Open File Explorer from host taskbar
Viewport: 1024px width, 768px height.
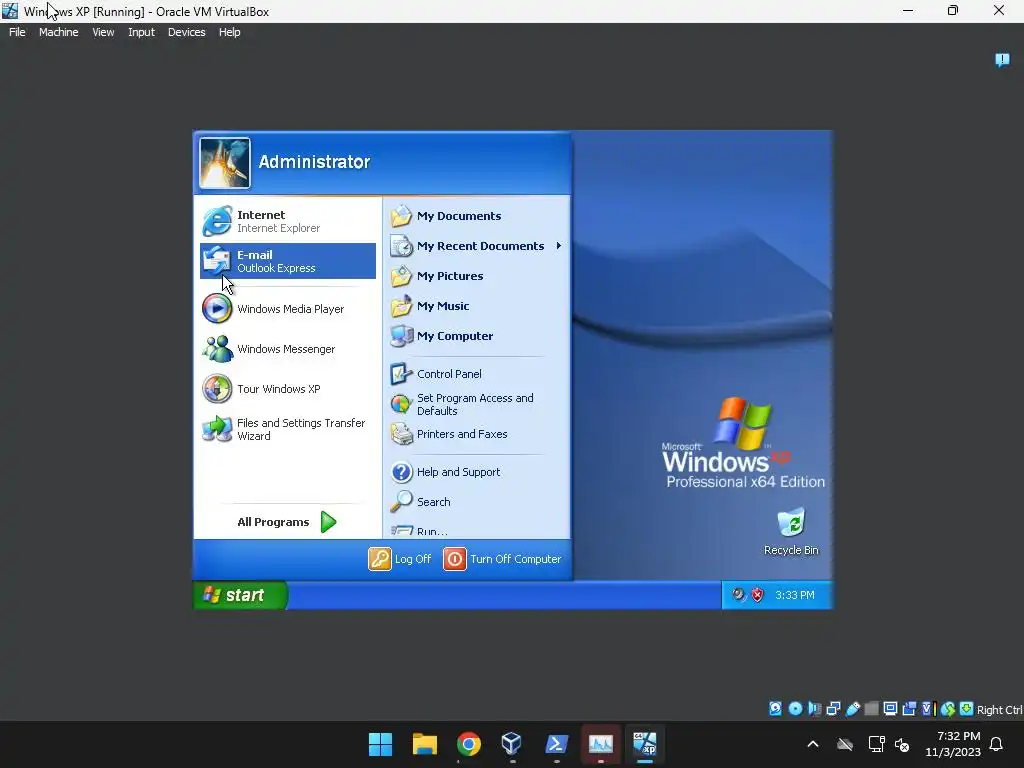click(424, 744)
